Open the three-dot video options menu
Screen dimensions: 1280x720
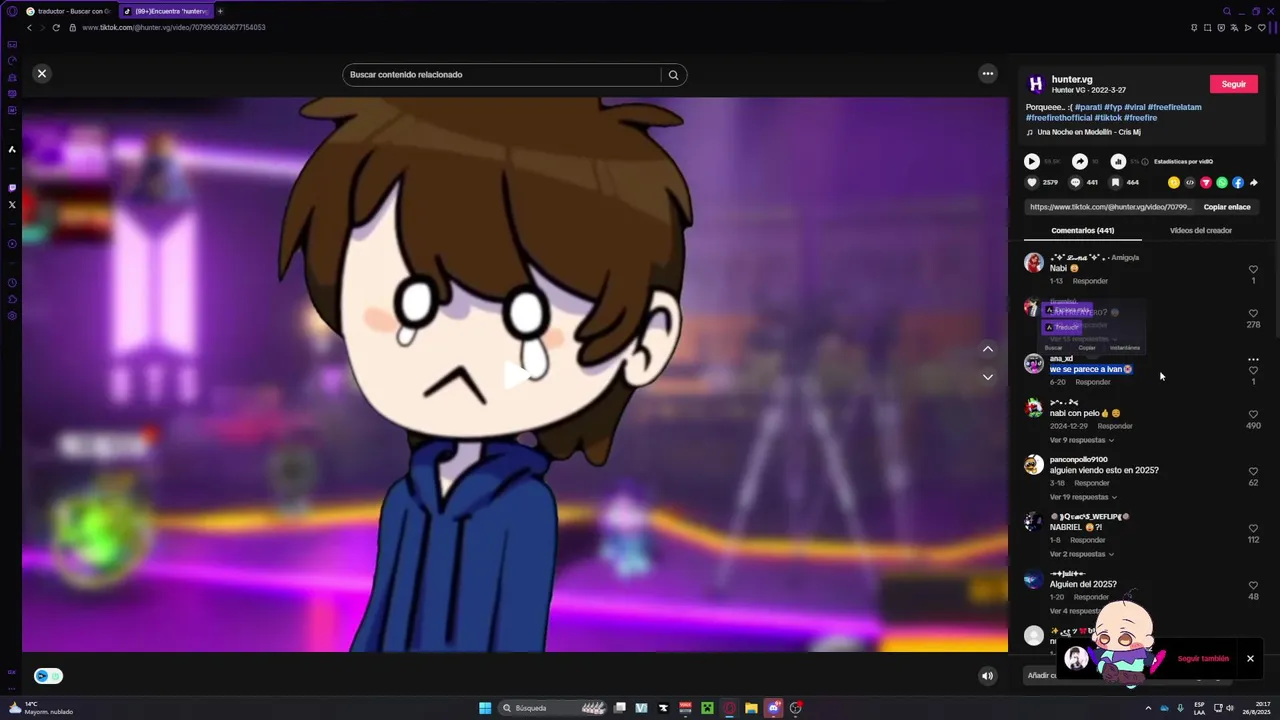pos(988,74)
